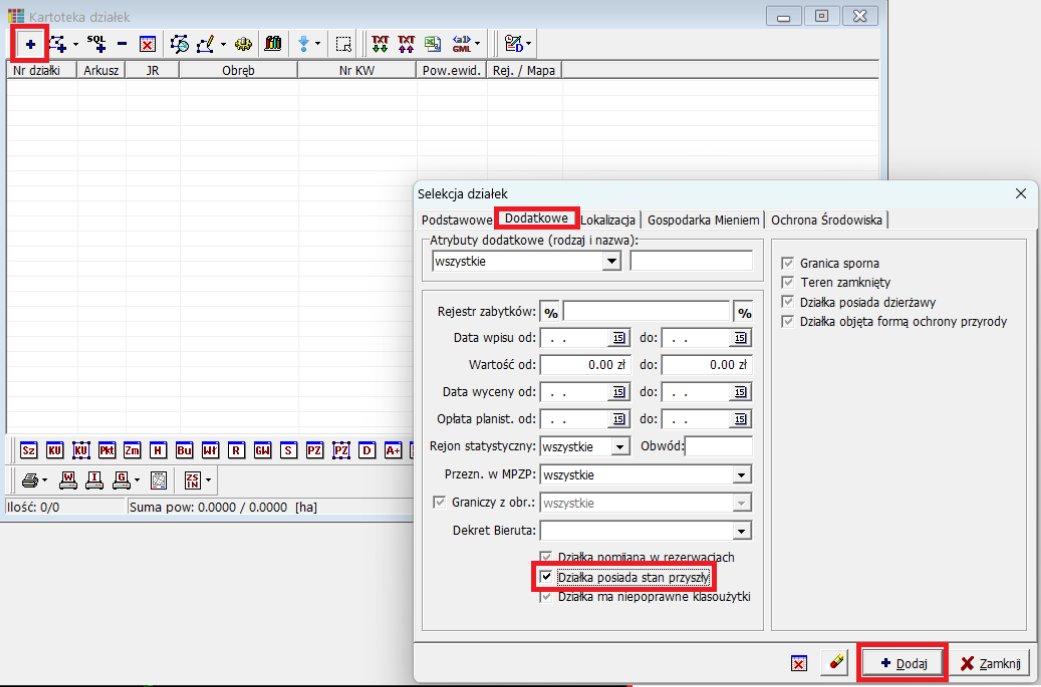Click the plus icon to add parcels
The width and height of the screenshot is (1041, 687).
30,44
